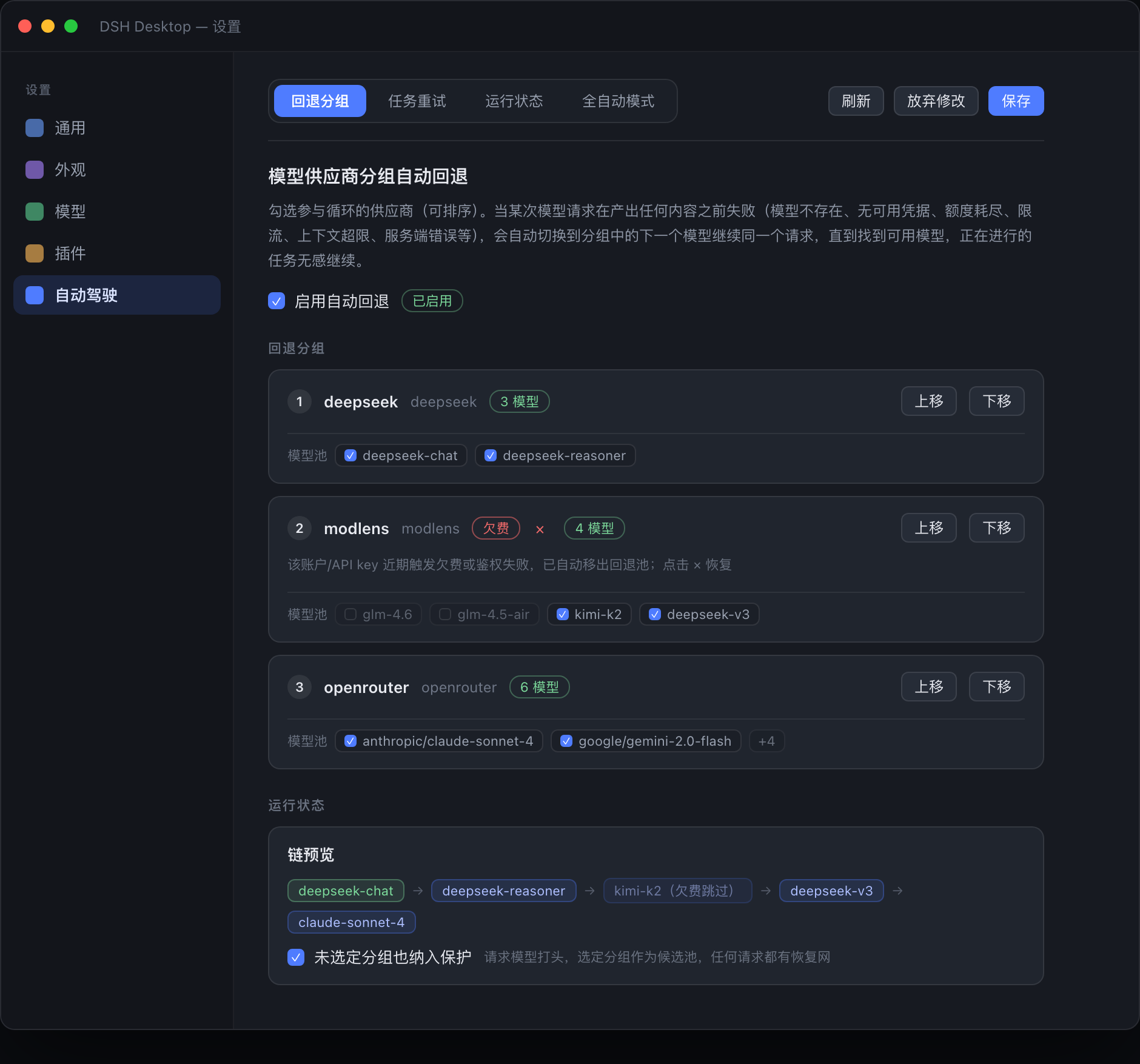This screenshot has width=1140, height=1064.
Task: Click the blue 保存 button
Action: coord(1016,101)
